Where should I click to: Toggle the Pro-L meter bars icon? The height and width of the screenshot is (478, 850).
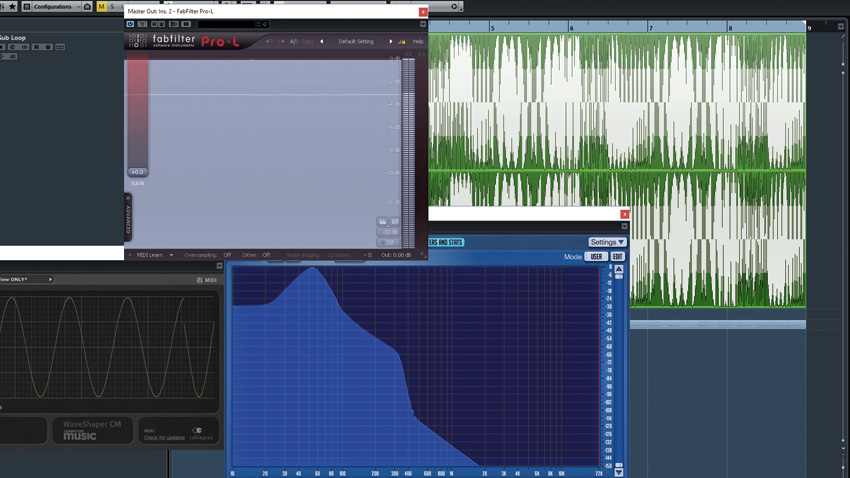click(x=395, y=221)
